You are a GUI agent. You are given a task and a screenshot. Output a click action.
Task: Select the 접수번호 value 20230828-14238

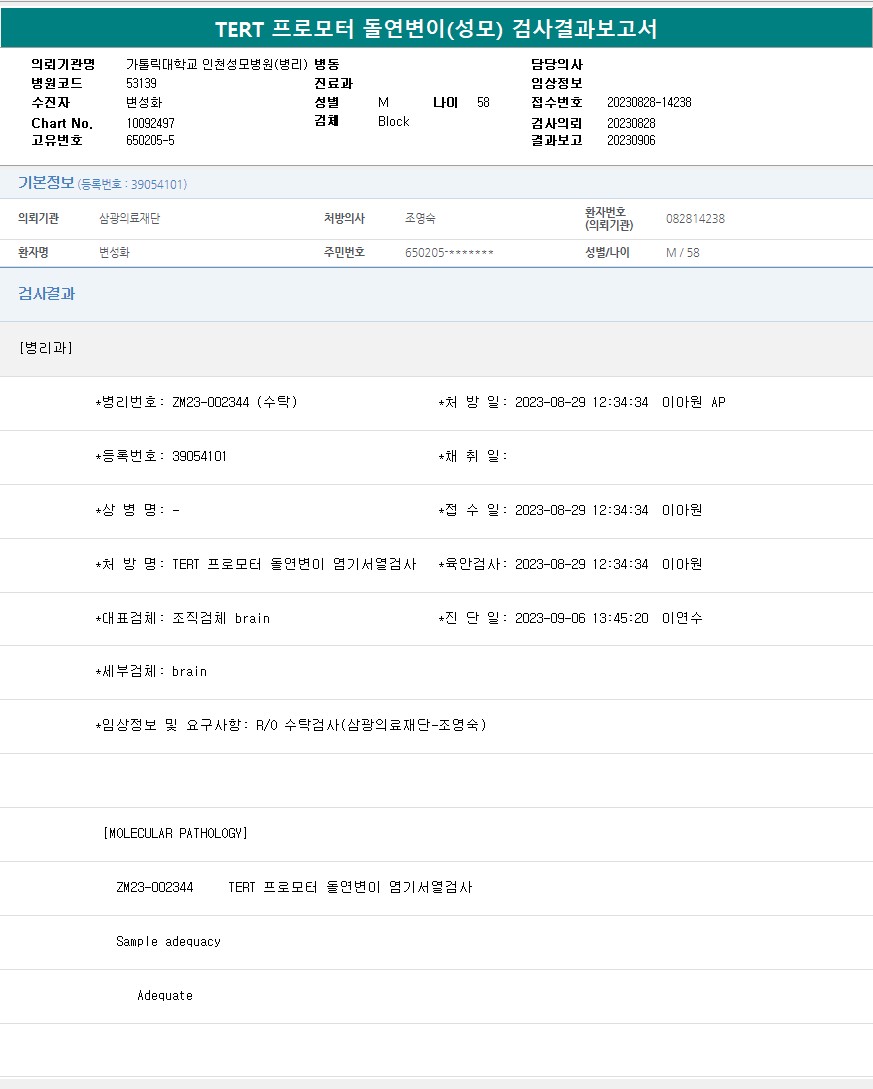click(649, 102)
